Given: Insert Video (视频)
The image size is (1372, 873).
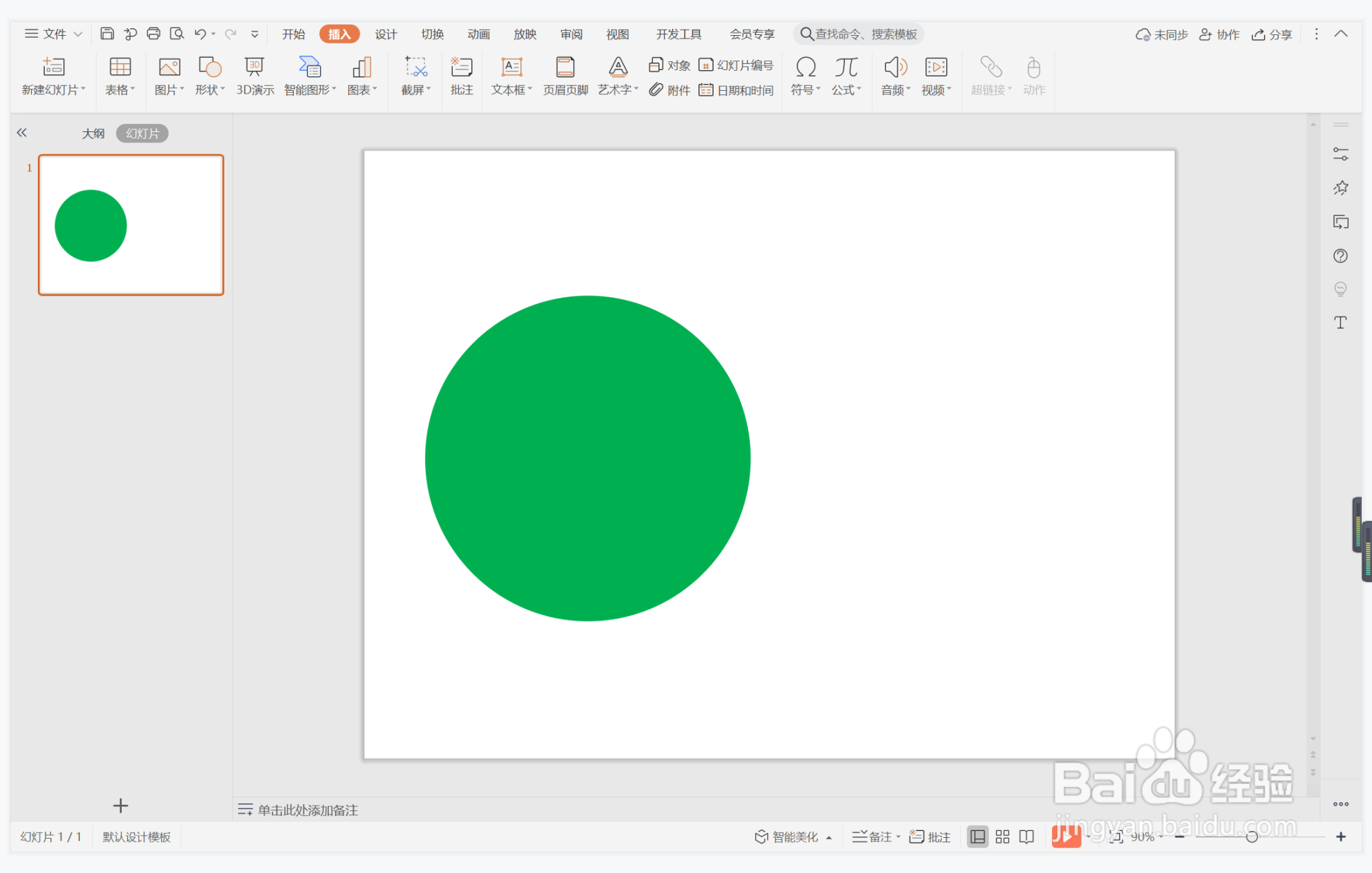Looking at the screenshot, I should pos(936,76).
